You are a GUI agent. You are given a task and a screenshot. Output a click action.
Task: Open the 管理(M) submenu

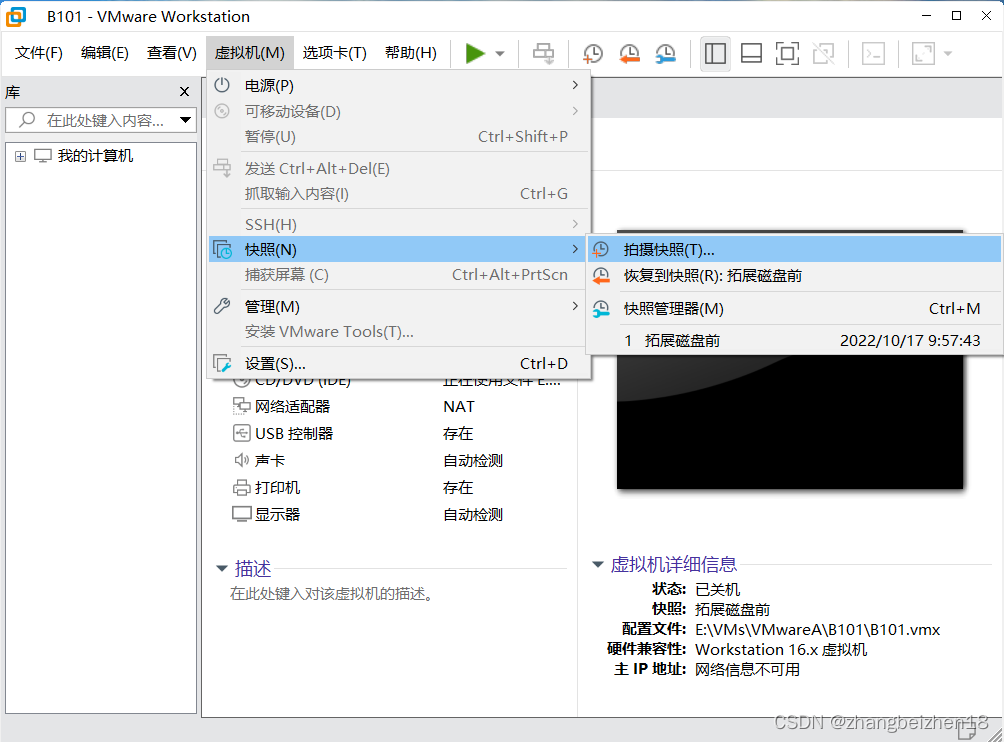397,307
